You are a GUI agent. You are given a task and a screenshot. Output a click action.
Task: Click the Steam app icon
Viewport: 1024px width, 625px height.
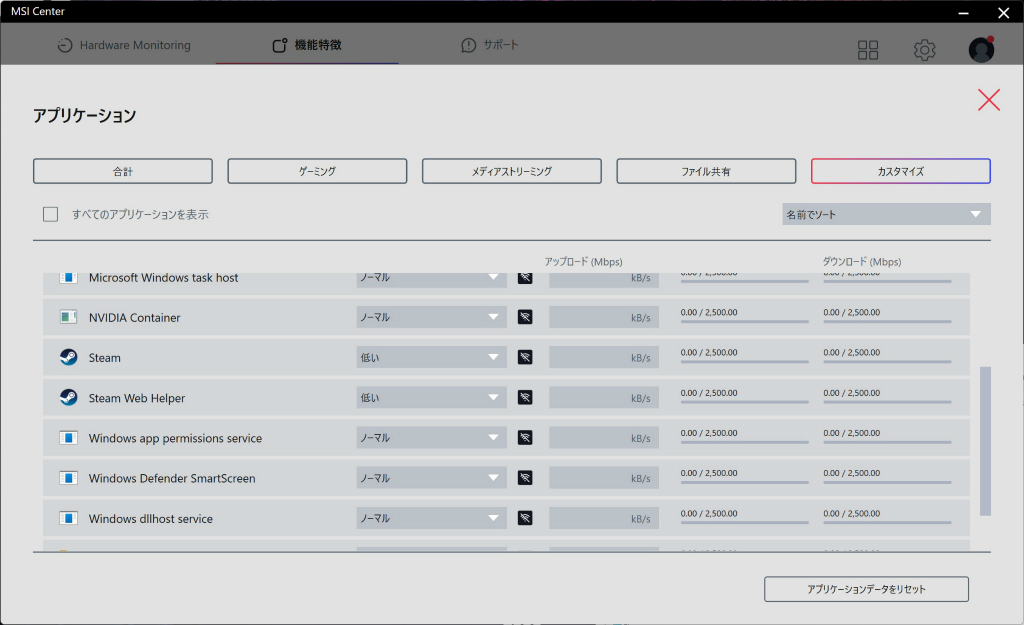(69, 357)
